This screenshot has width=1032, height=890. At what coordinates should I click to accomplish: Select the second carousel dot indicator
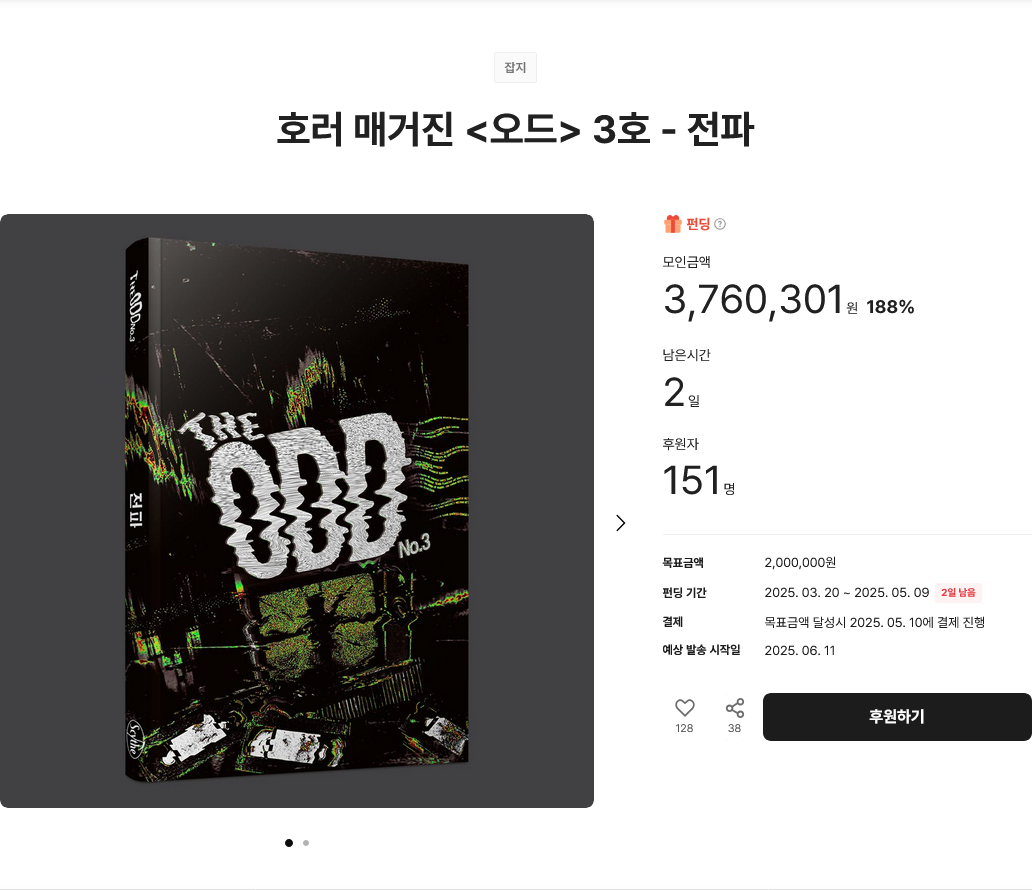pyautogui.click(x=306, y=843)
